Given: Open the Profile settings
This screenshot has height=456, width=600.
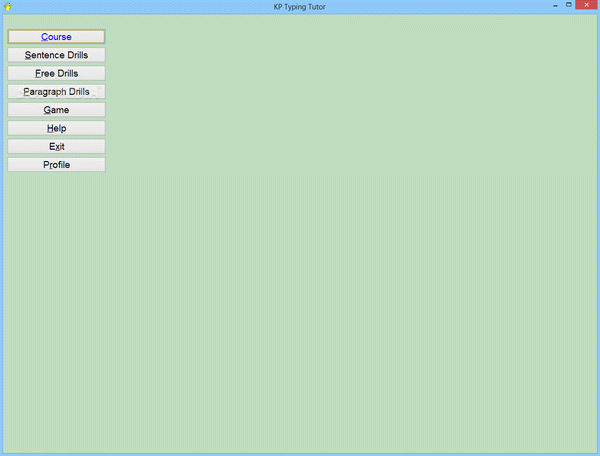Looking at the screenshot, I should pyautogui.click(x=56, y=165).
